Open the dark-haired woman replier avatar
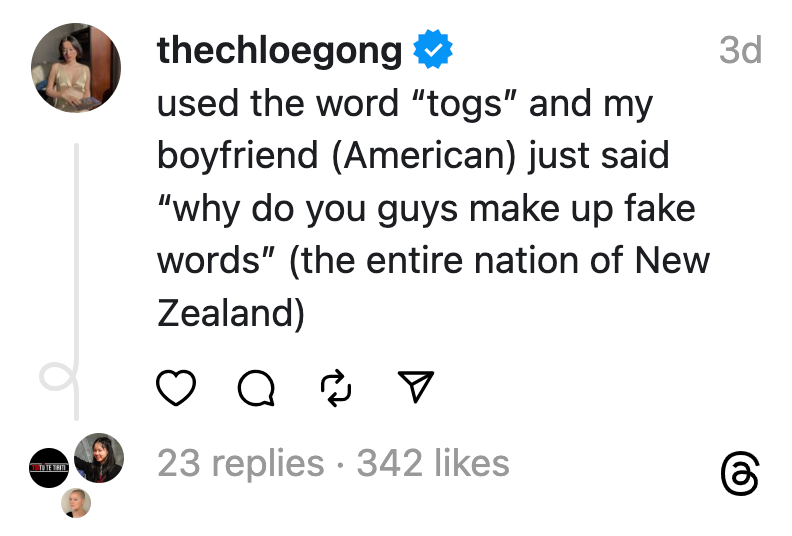Image resolution: width=792 pixels, height=536 pixels. 99,458
